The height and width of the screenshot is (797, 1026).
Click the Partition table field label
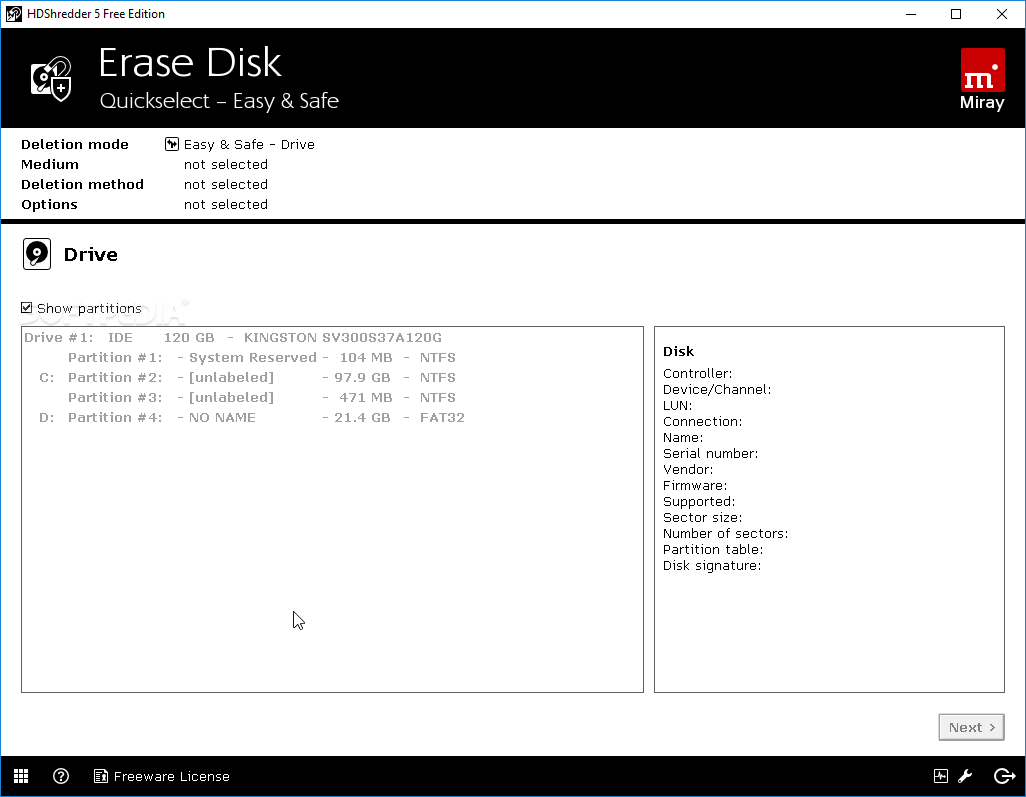[x=713, y=550]
